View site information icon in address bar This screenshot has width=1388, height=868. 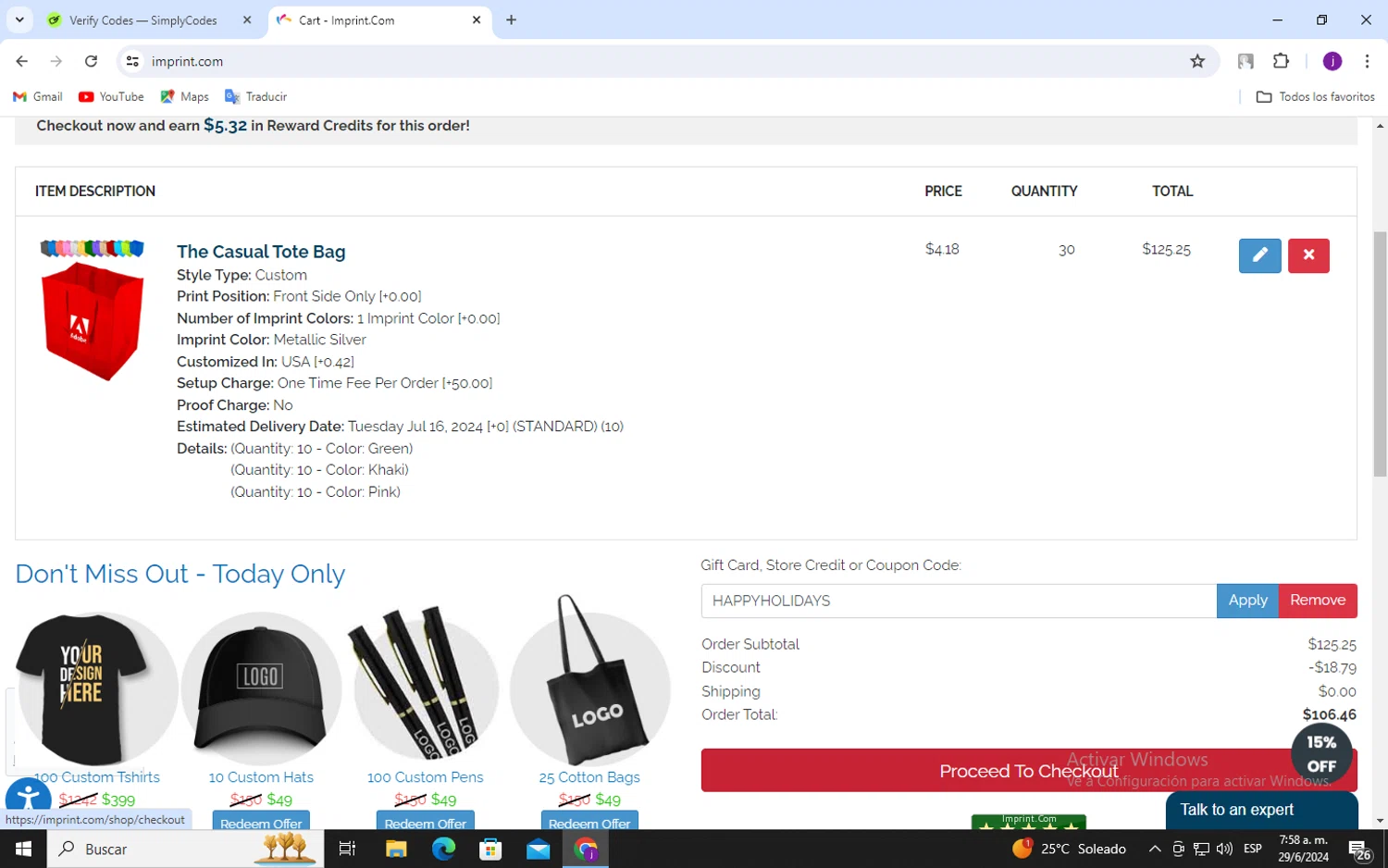click(132, 61)
